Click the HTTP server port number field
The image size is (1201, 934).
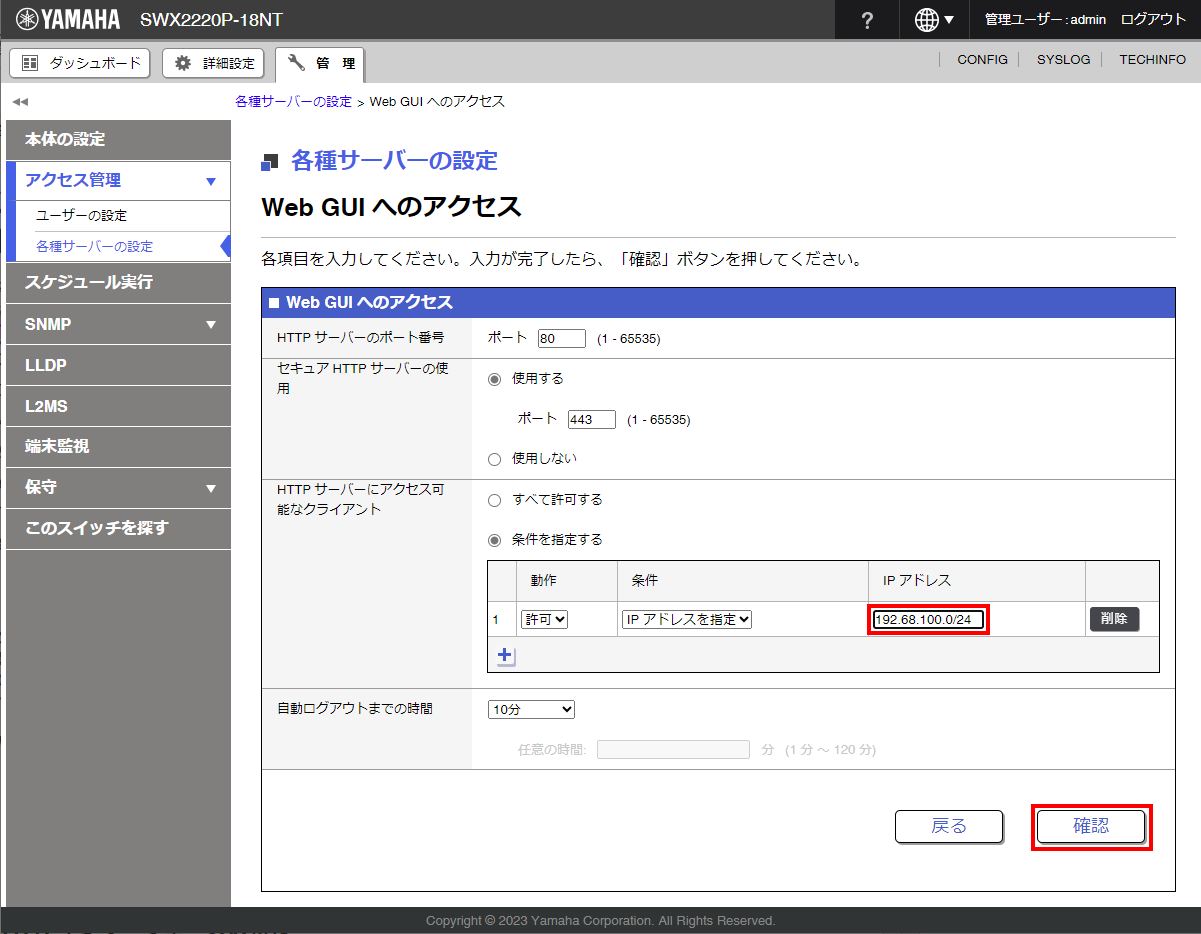click(561, 339)
